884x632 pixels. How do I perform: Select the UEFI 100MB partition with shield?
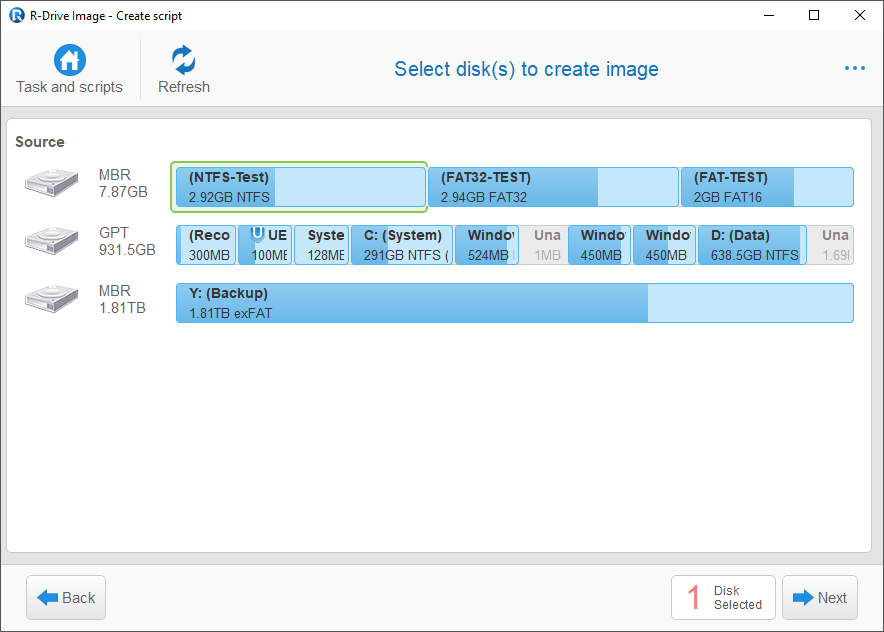point(265,245)
